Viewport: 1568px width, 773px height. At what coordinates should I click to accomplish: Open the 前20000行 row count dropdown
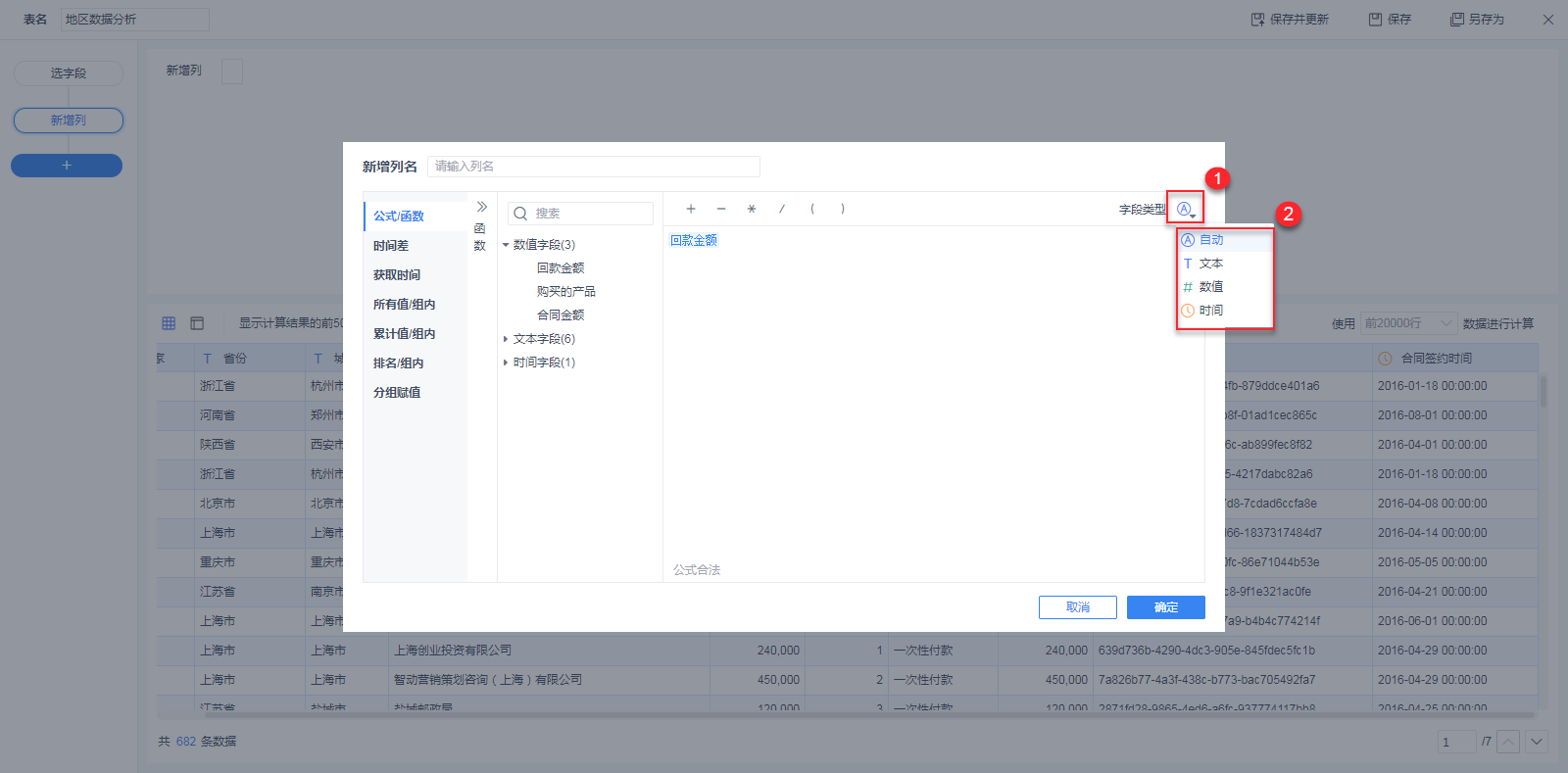tap(1408, 323)
